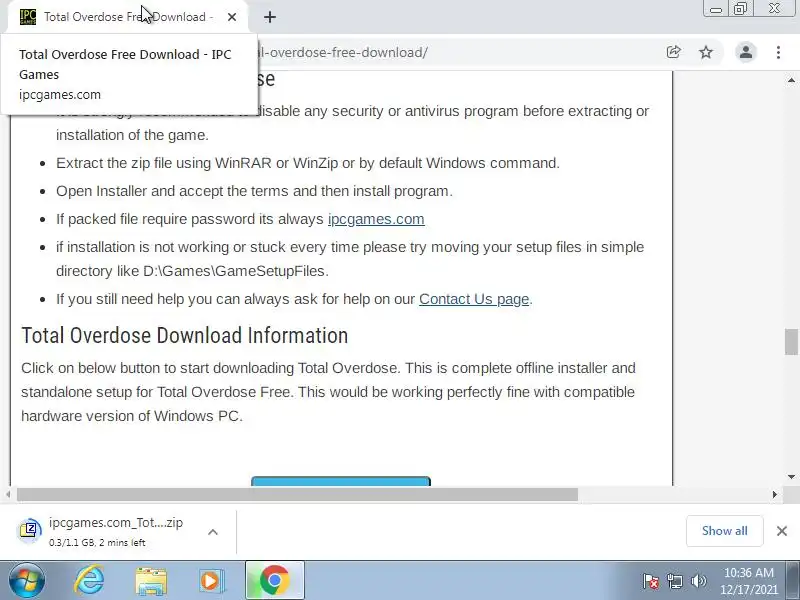Launch Internet Explorer from the taskbar
Screen dimensions: 800x600
(x=89, y=581)
